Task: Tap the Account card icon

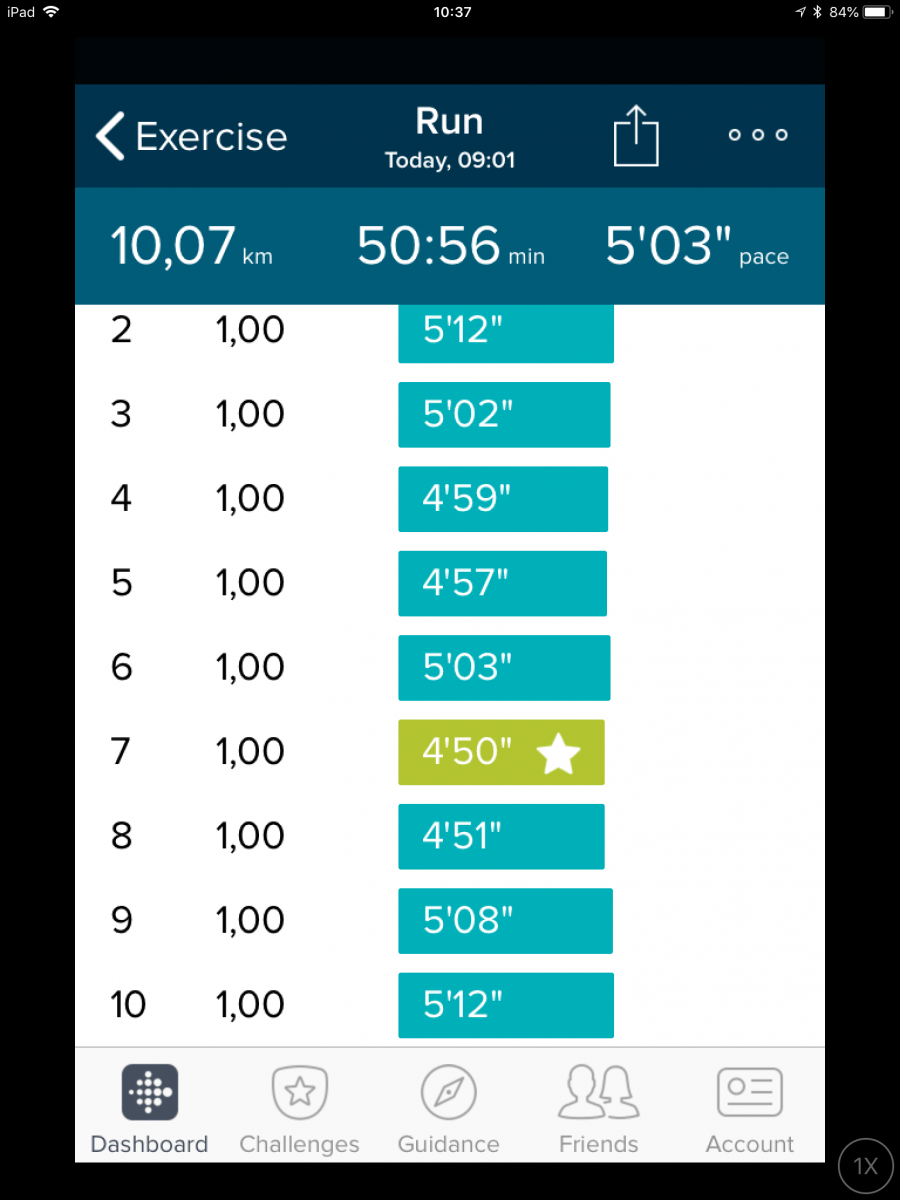Action: (x=750, y=1092)
